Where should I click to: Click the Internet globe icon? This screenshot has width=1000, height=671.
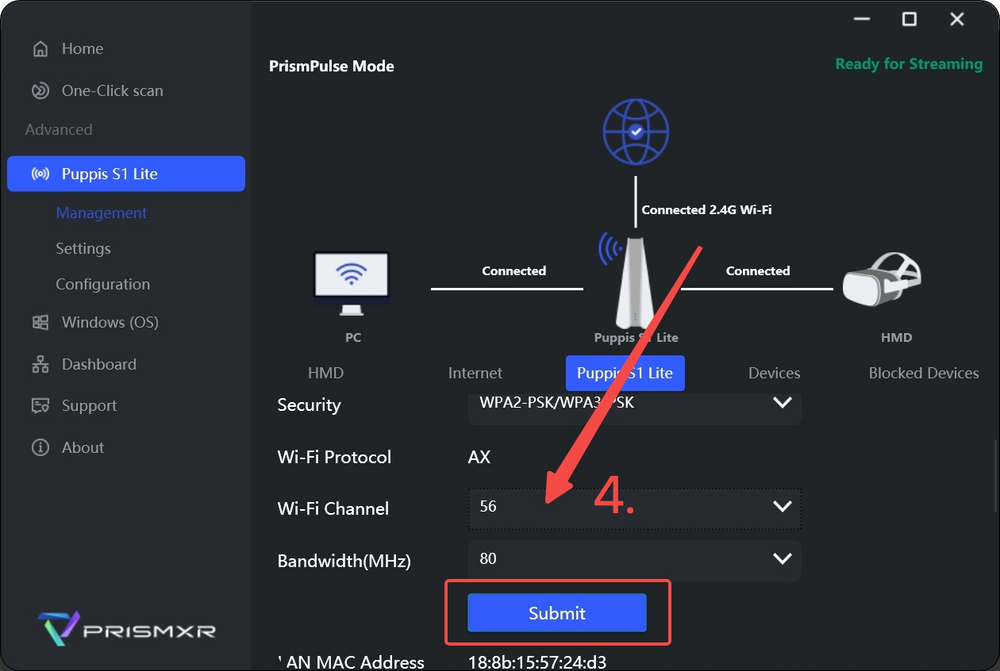635,132
